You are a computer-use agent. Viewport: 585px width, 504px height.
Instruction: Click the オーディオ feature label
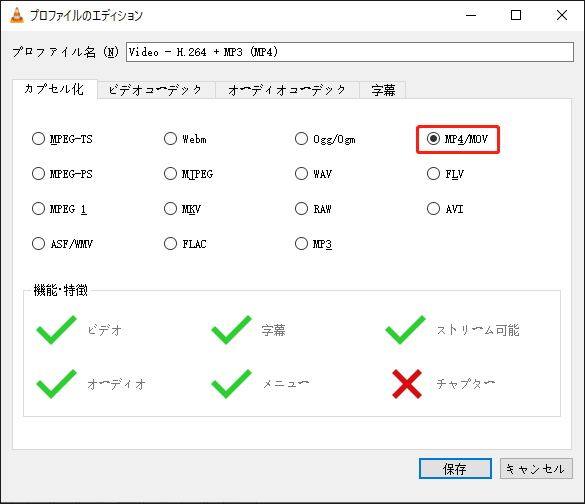tap(116, 384)
